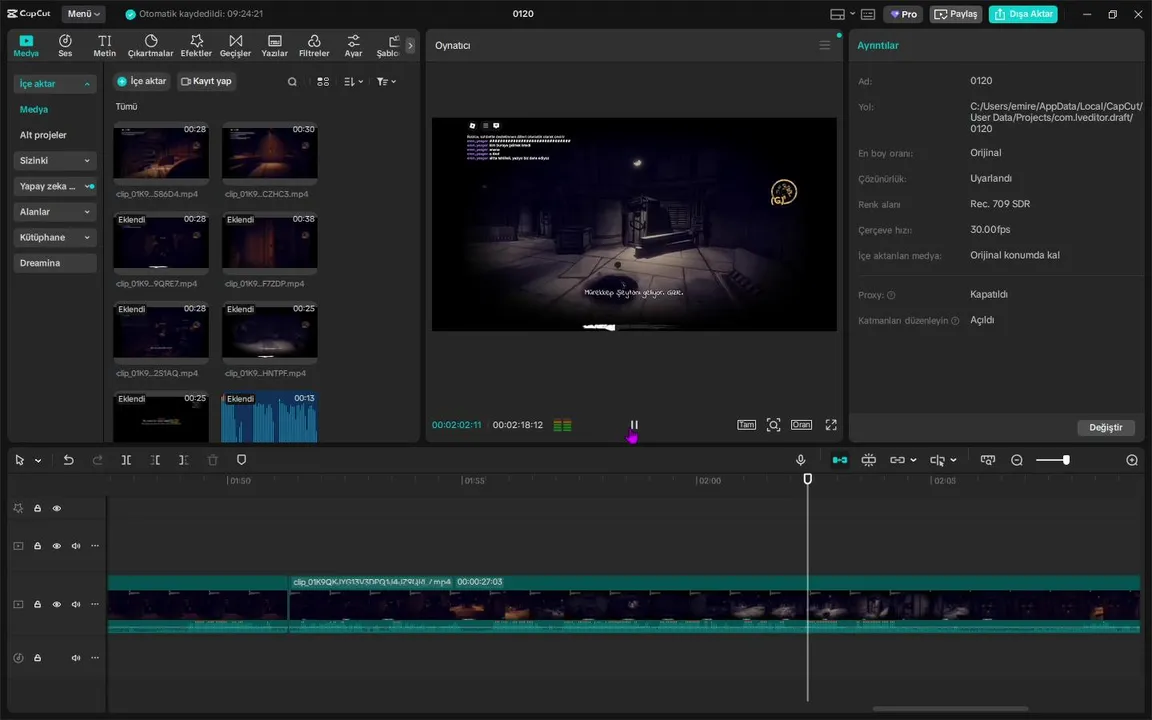1152x720 pixels.
Task: Click the İçe aktar import button
Action: click(142, 82)
